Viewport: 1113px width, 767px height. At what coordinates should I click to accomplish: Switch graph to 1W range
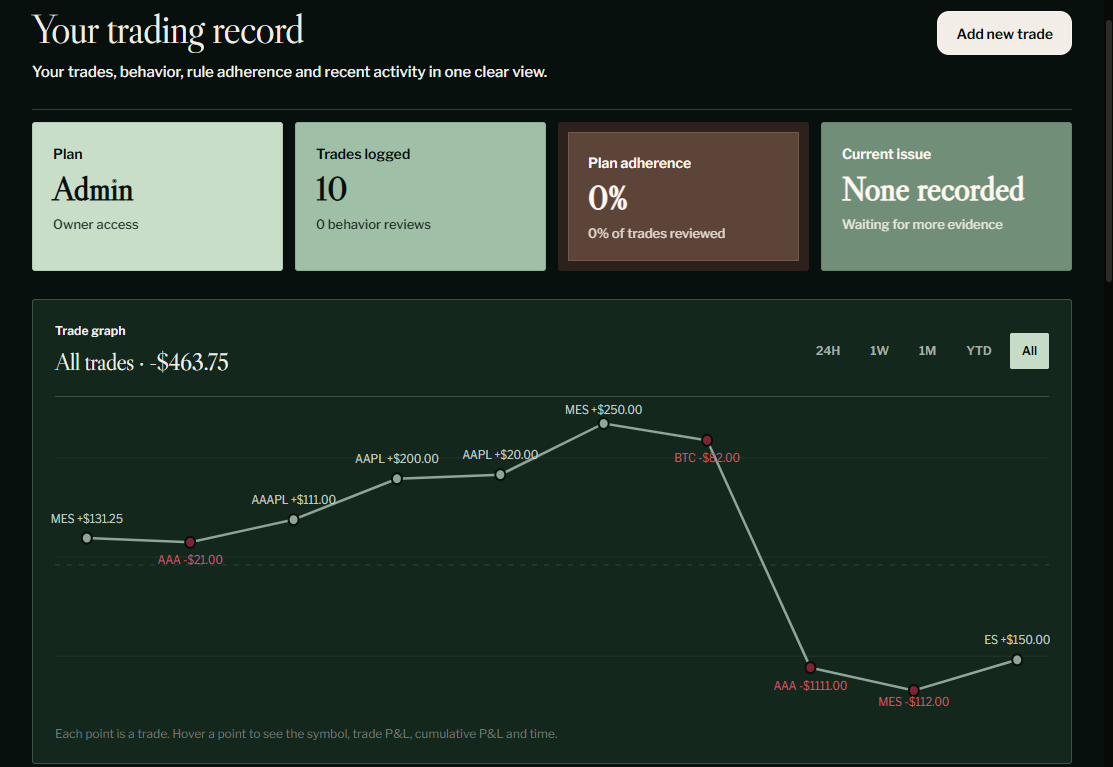[879, 351]
